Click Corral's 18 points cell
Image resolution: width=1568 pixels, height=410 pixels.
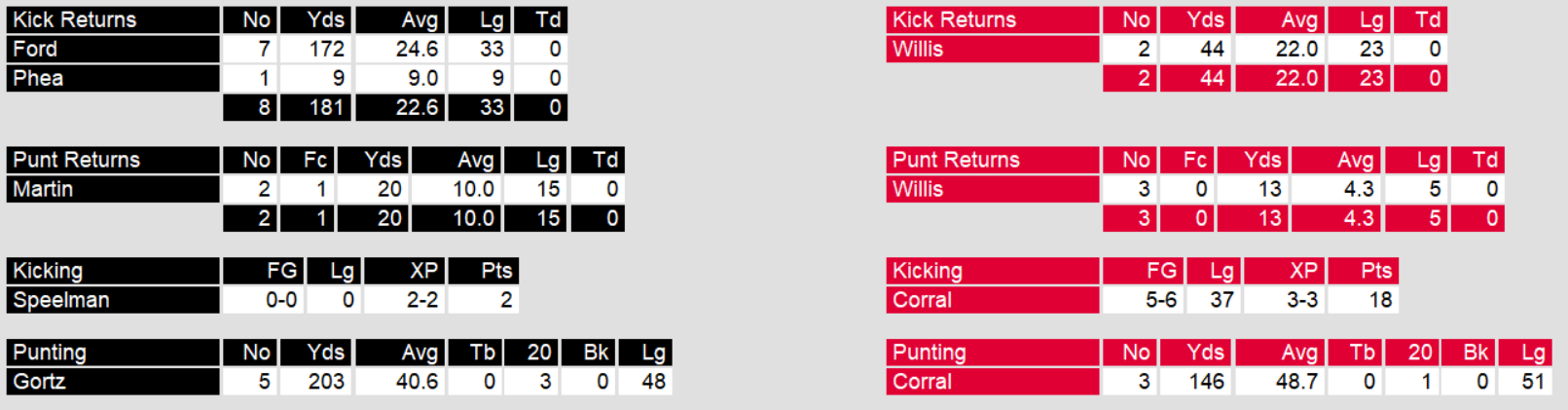[x=1363, y=300]
